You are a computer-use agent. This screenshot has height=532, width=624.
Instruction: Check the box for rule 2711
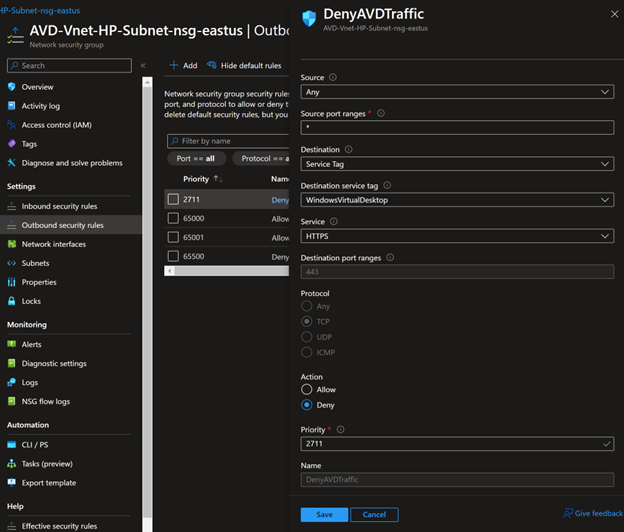click(x=173, y=199)
